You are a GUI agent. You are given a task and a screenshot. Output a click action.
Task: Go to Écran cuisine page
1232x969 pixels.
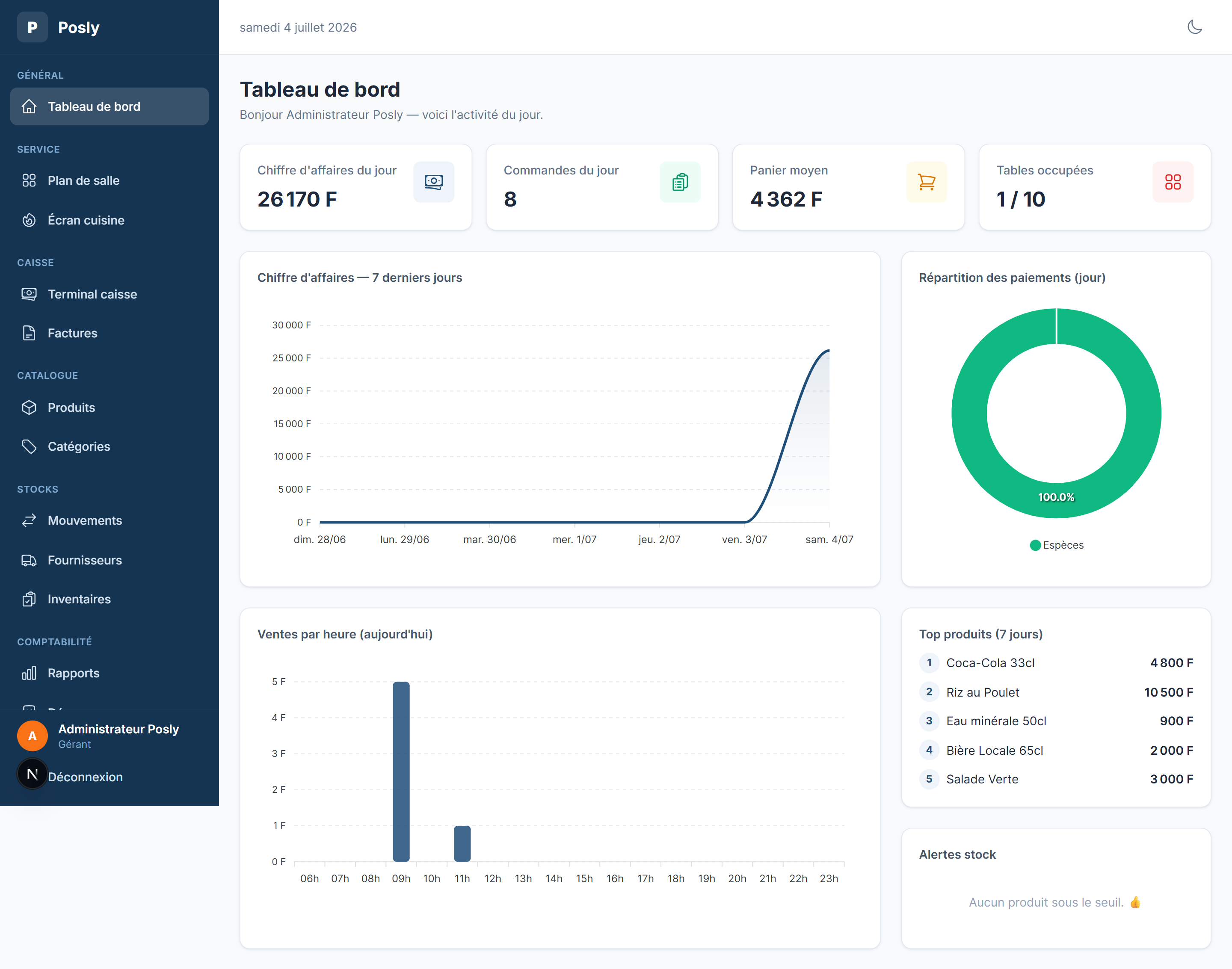[109, 220]
